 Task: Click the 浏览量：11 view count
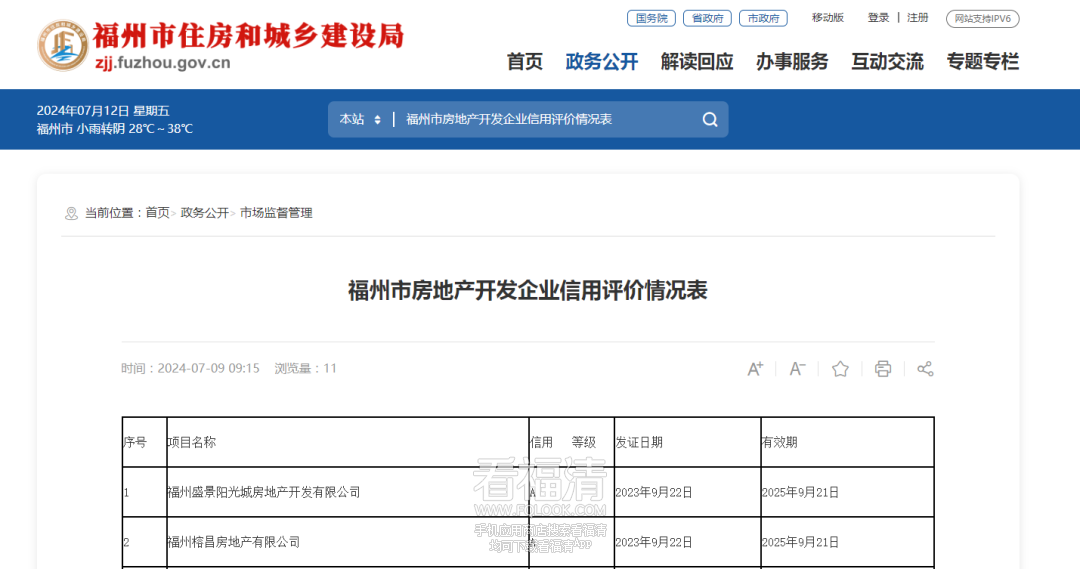tap(306, 369)
